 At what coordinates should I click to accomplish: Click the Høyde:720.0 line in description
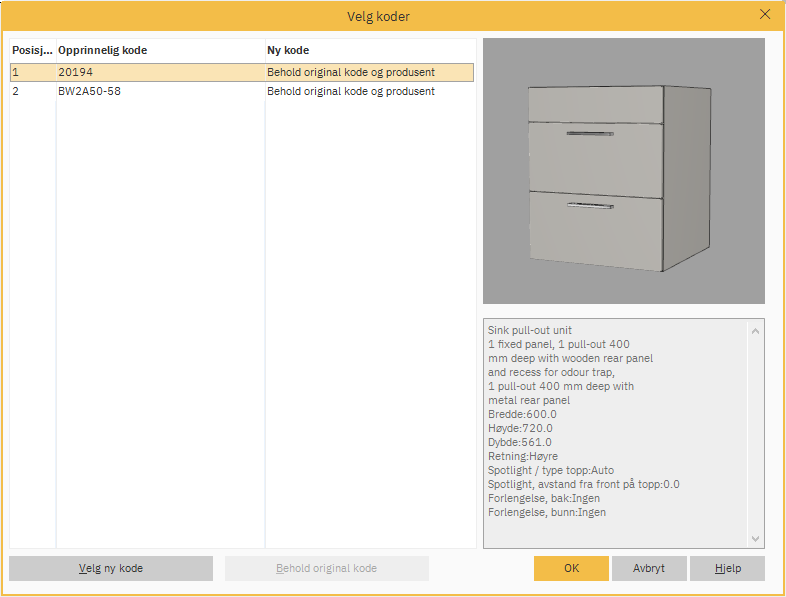point(520,428)
